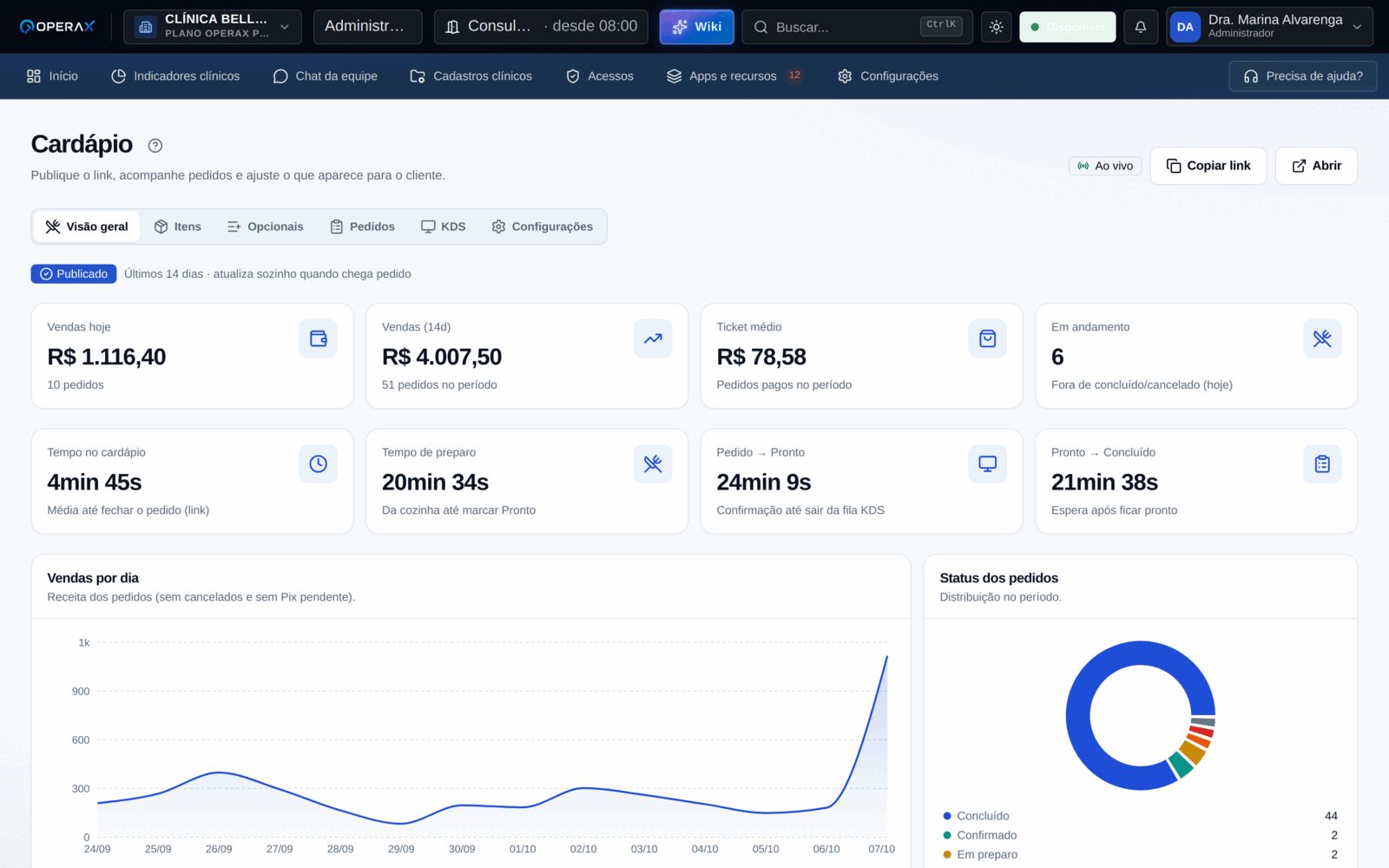This screenshot has height=868, width=1389.
Task: Click the Buscar... search field
Action: tap(858, 27)
